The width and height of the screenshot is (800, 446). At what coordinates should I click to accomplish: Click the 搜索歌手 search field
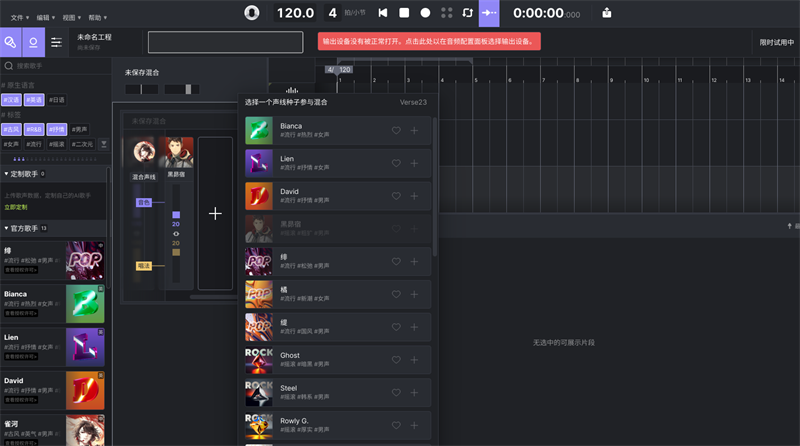point(60,65)
